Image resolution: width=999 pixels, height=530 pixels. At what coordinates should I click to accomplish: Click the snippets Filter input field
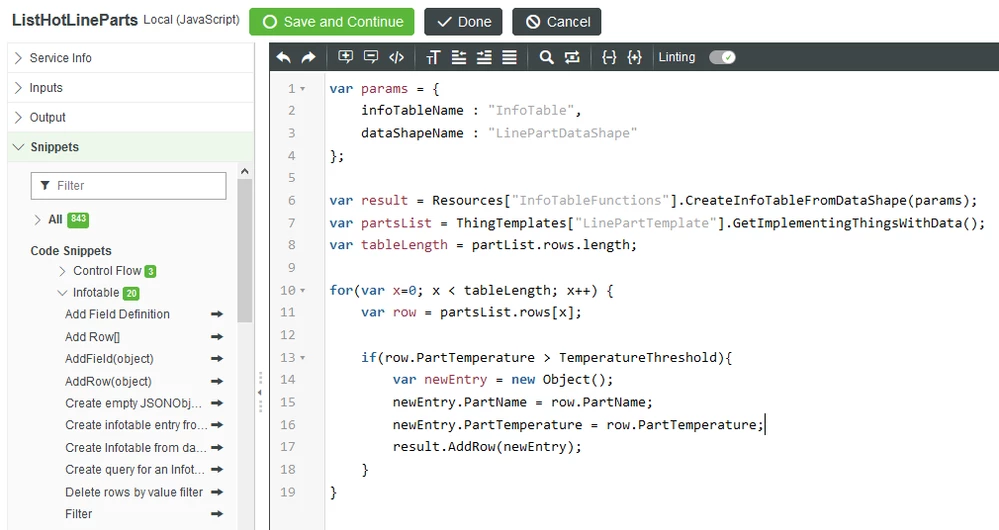[128, 185]
